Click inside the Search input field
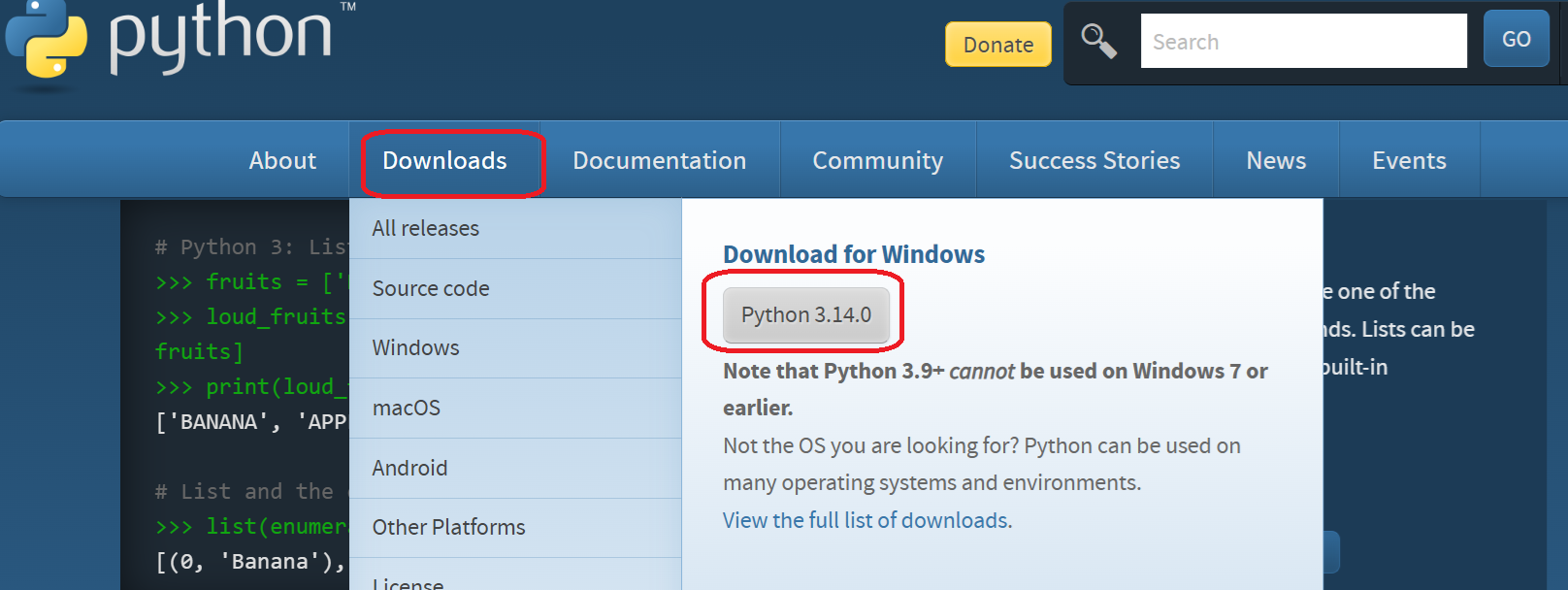The width and height of the screenshot is (1568, 590). coord(1302,42)
